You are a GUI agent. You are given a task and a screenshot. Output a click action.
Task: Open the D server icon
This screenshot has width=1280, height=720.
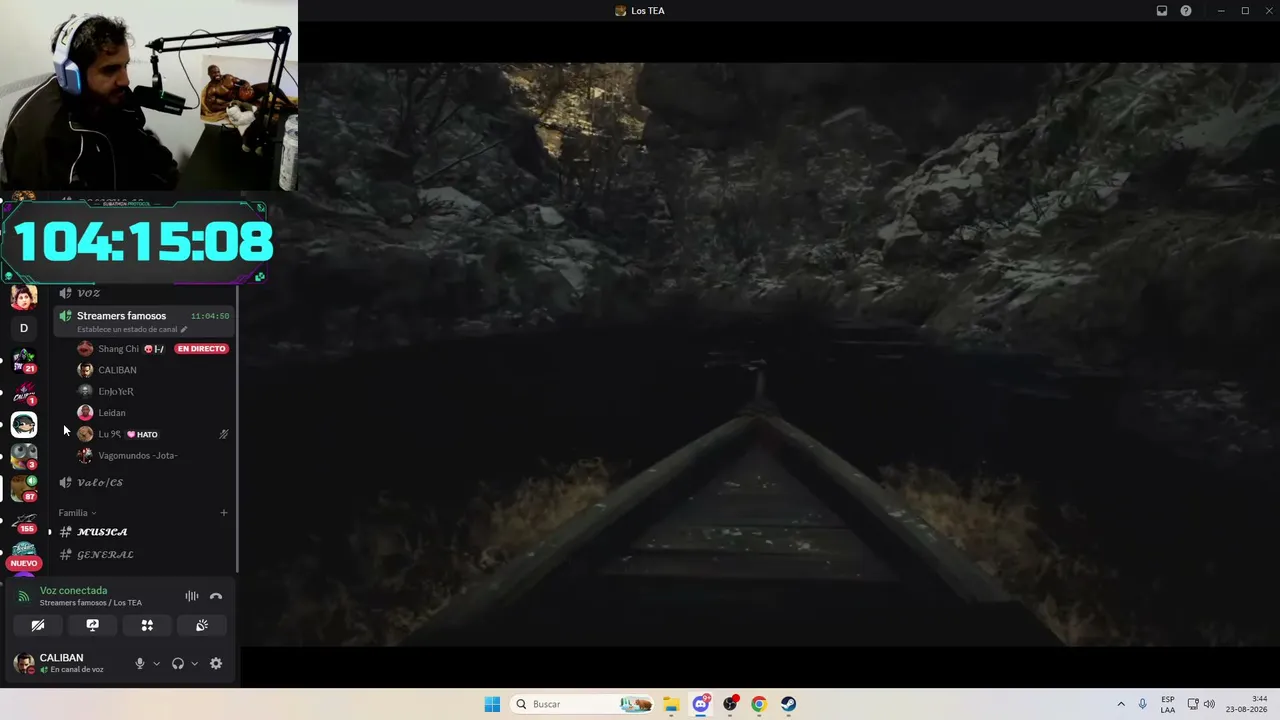tap(24, 328)
